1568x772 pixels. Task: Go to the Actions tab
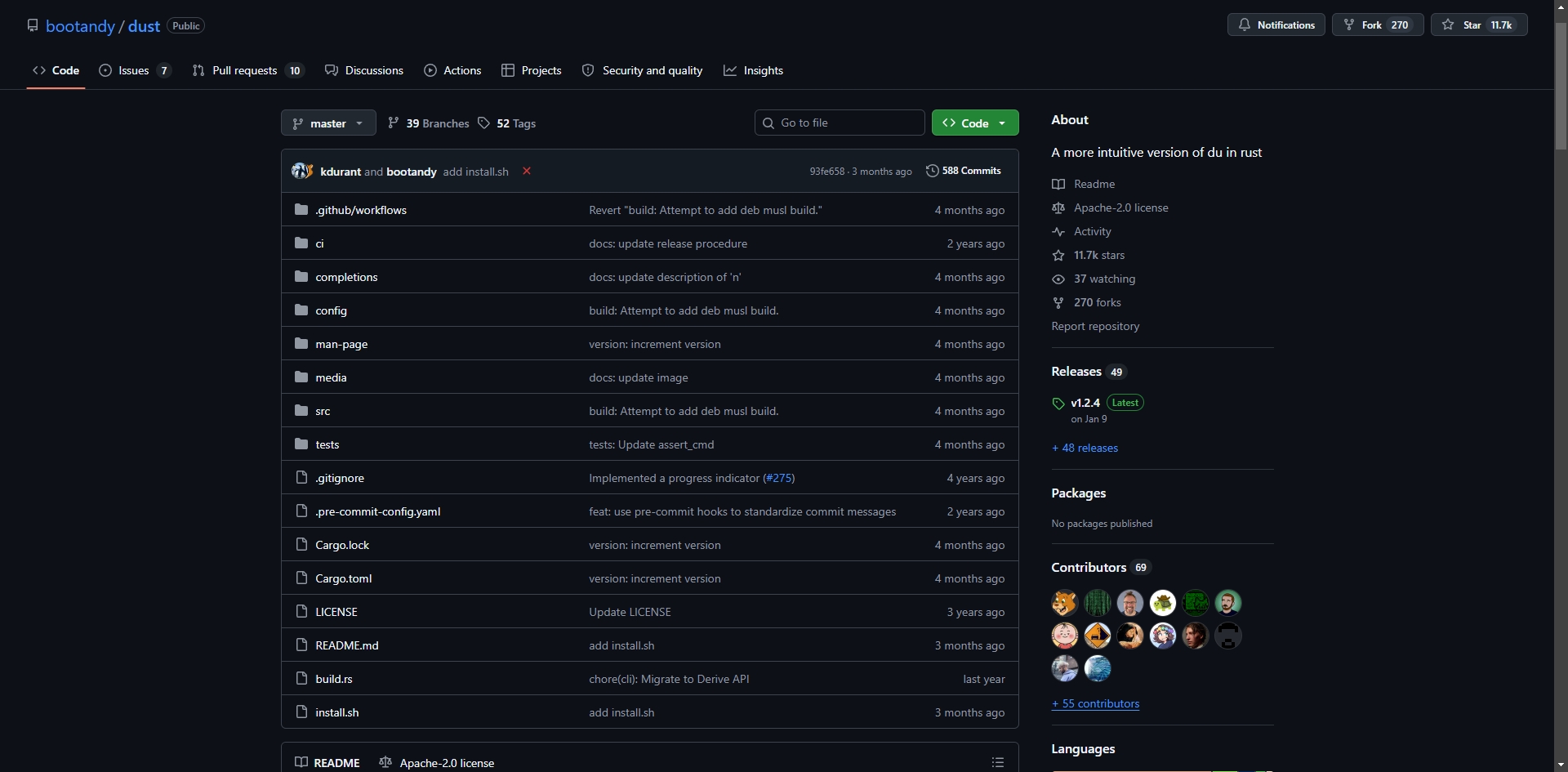[x=452, y=70]
